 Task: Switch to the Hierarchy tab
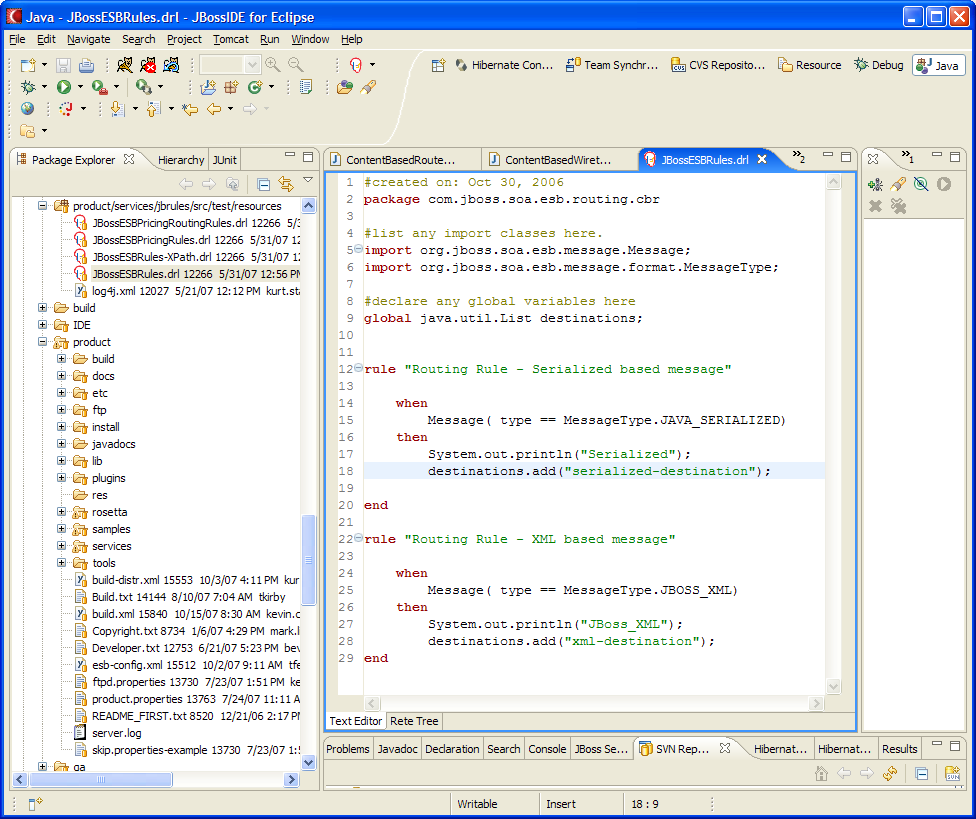181,160
